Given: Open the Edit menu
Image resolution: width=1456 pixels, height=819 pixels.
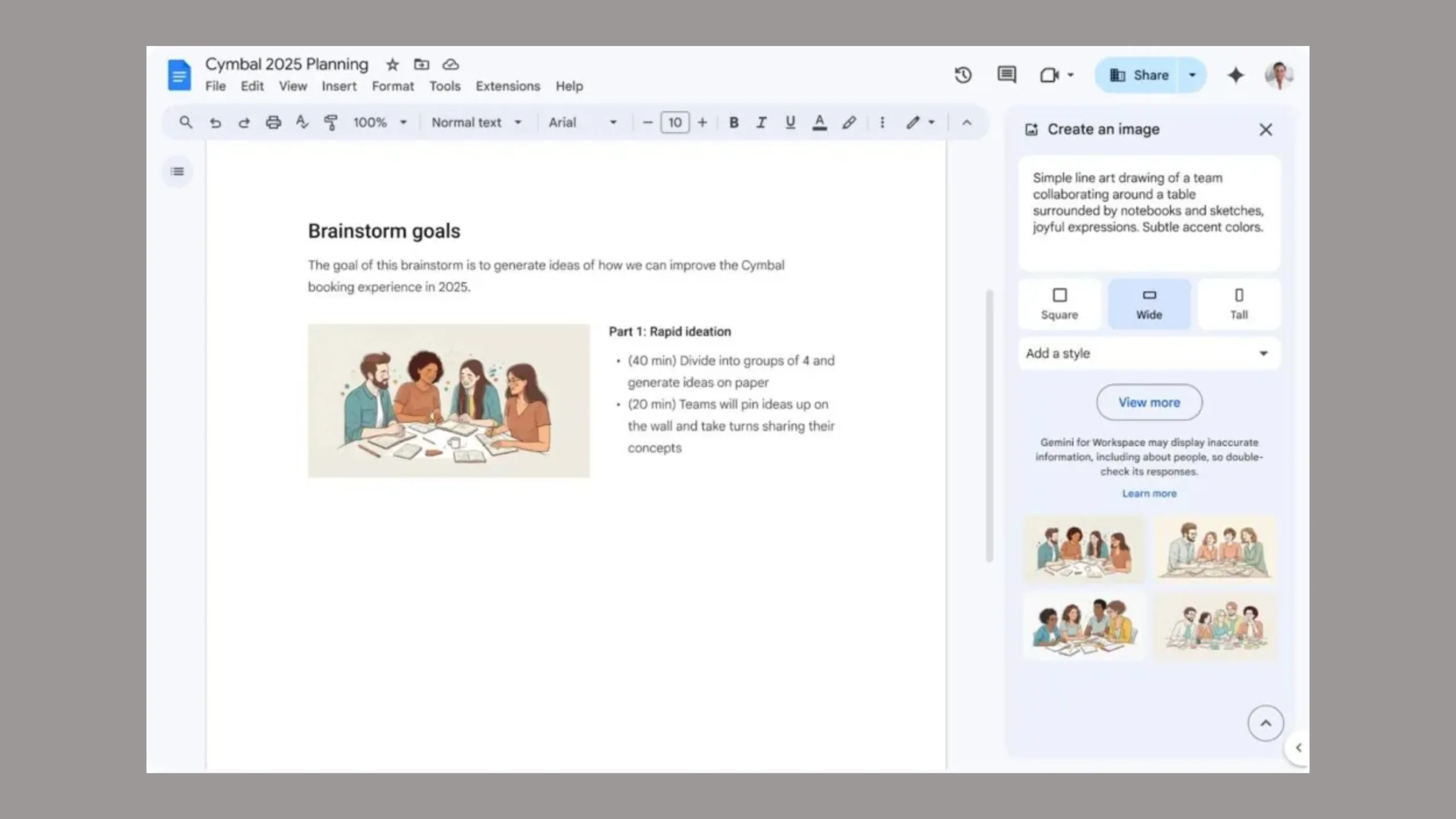Looking at the screenshot, I should pos(252,86).
